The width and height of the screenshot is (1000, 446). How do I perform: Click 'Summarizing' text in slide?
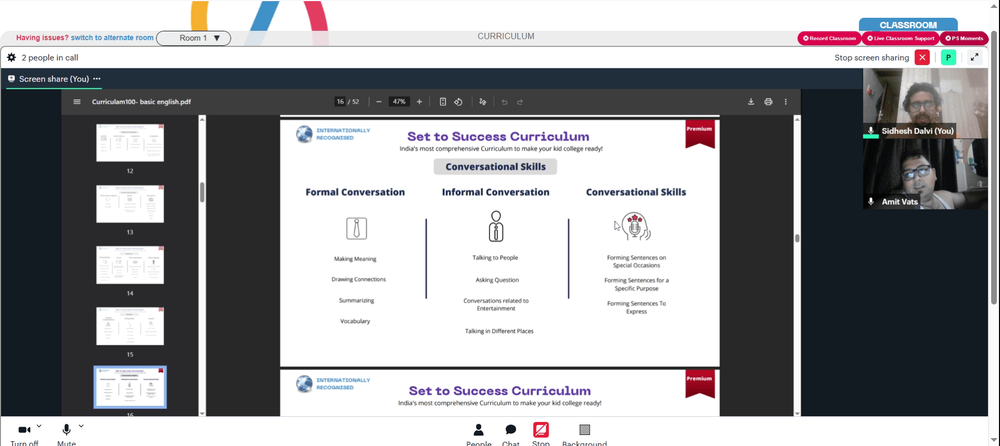coord(357,301)
